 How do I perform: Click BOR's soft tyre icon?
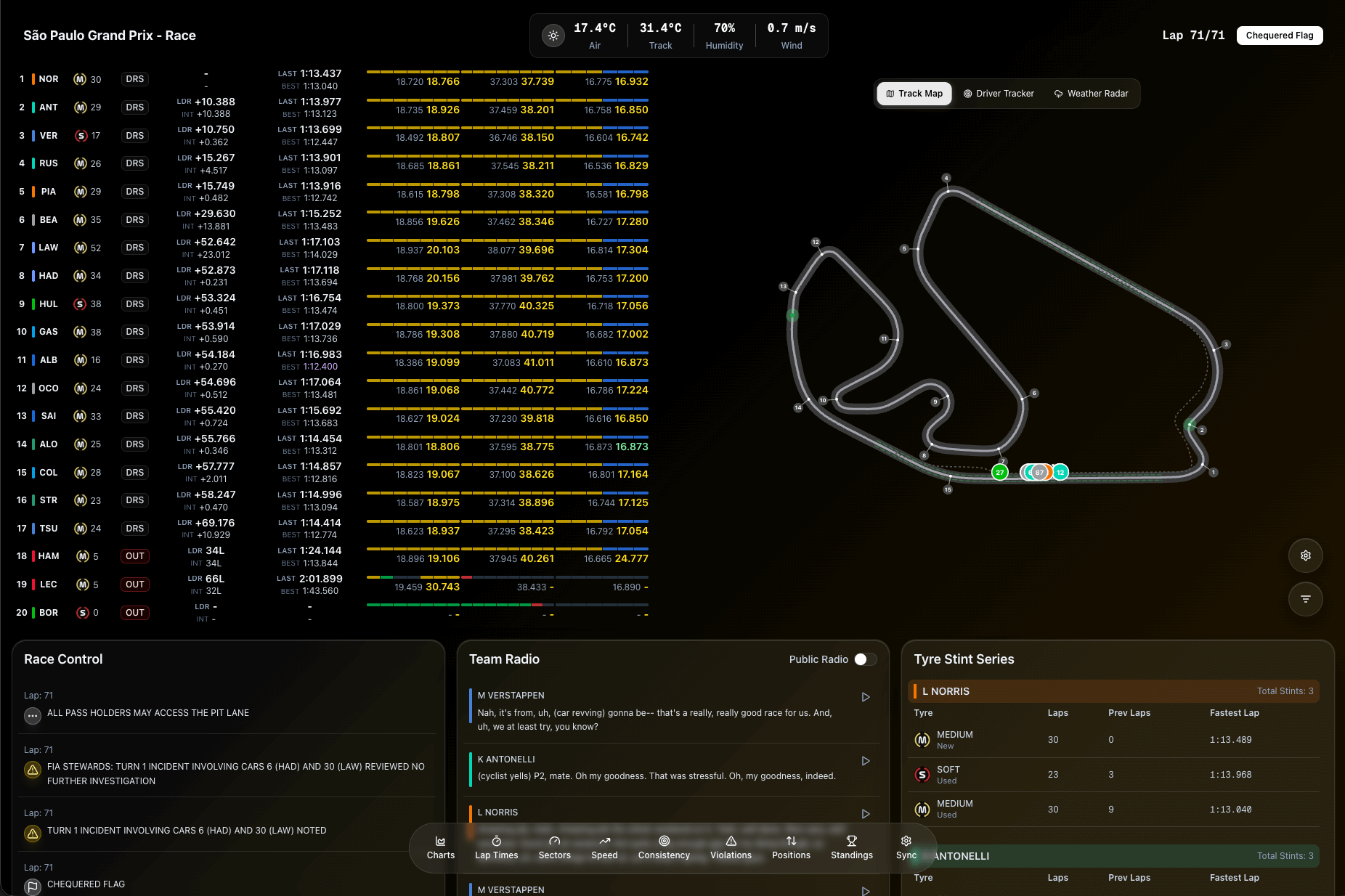coord(83,613)
